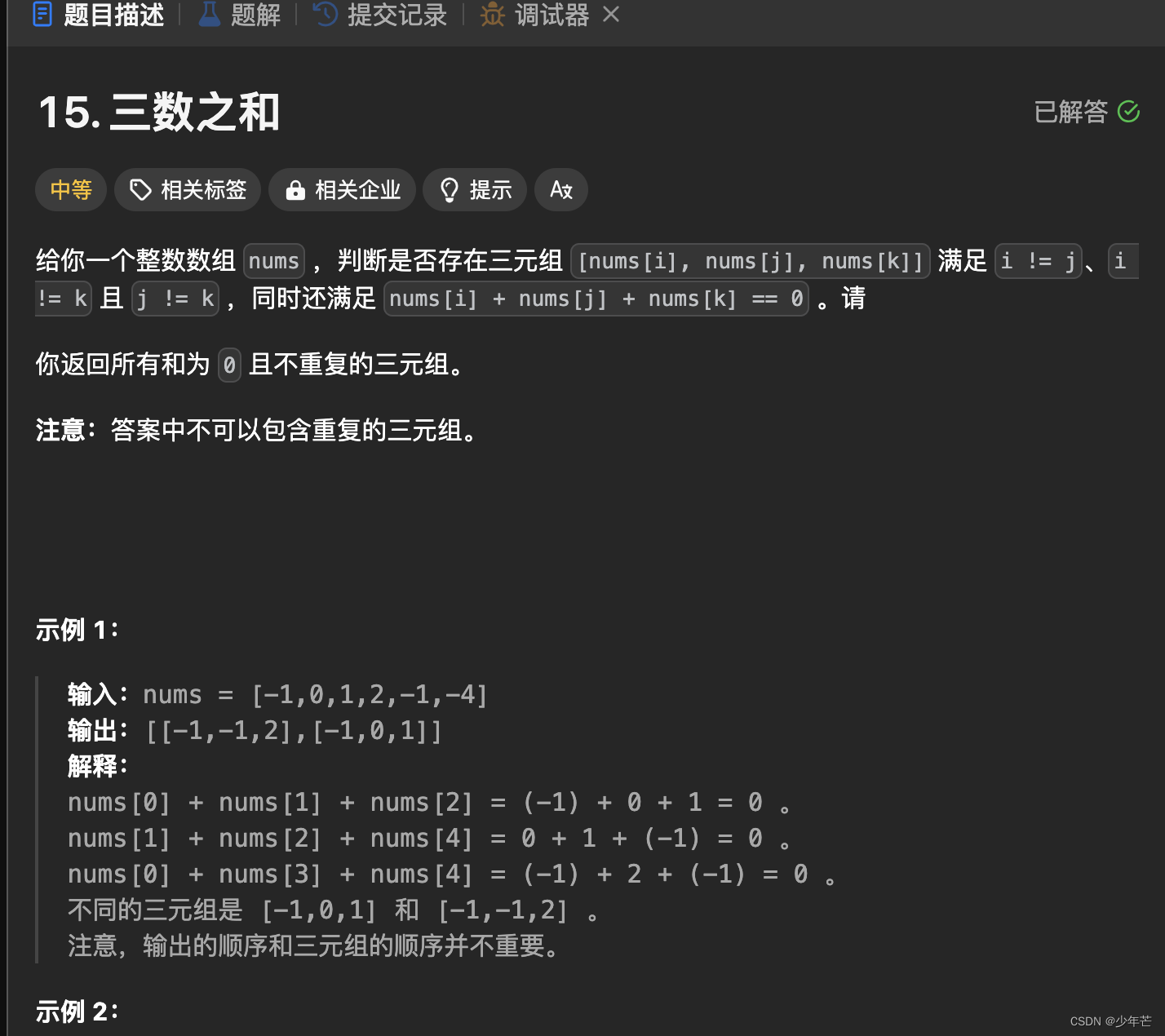Click the code [nums[i], nums[j], nums[k]]

point(751,261)
